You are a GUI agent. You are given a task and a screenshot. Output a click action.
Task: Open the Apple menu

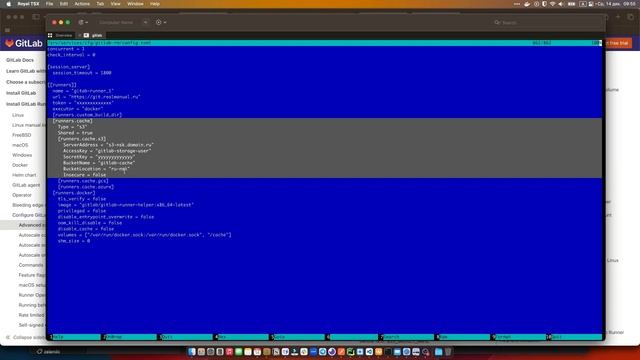pos(8,4)
